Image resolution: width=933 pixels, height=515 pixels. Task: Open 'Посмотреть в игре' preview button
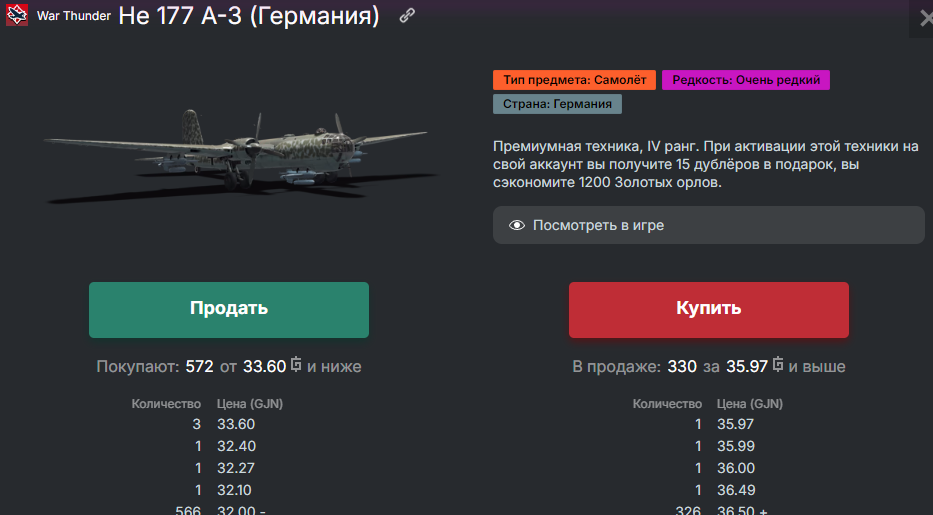pyautogui.click(x=709, y=225)
